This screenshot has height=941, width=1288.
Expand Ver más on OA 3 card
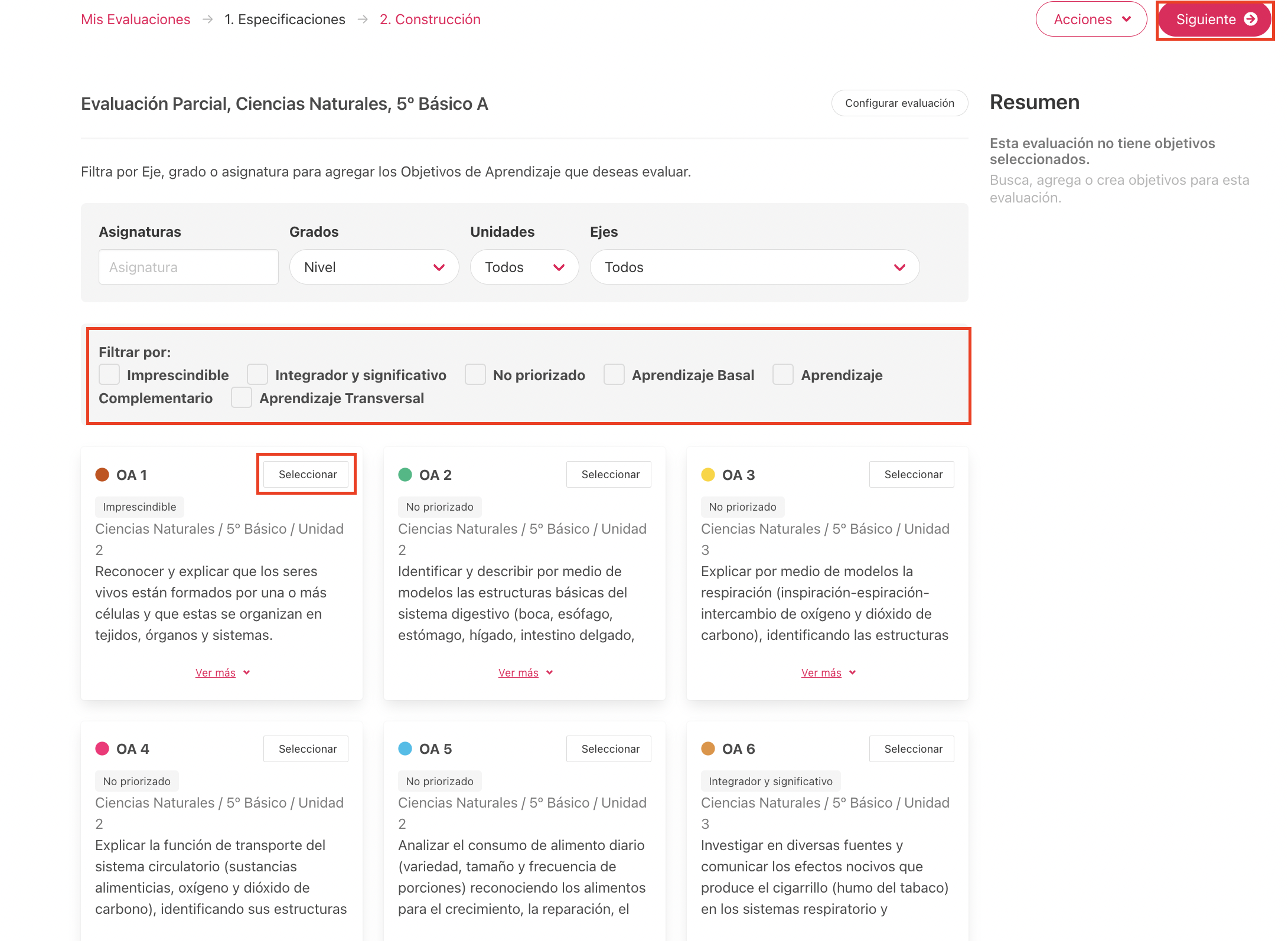829,672
